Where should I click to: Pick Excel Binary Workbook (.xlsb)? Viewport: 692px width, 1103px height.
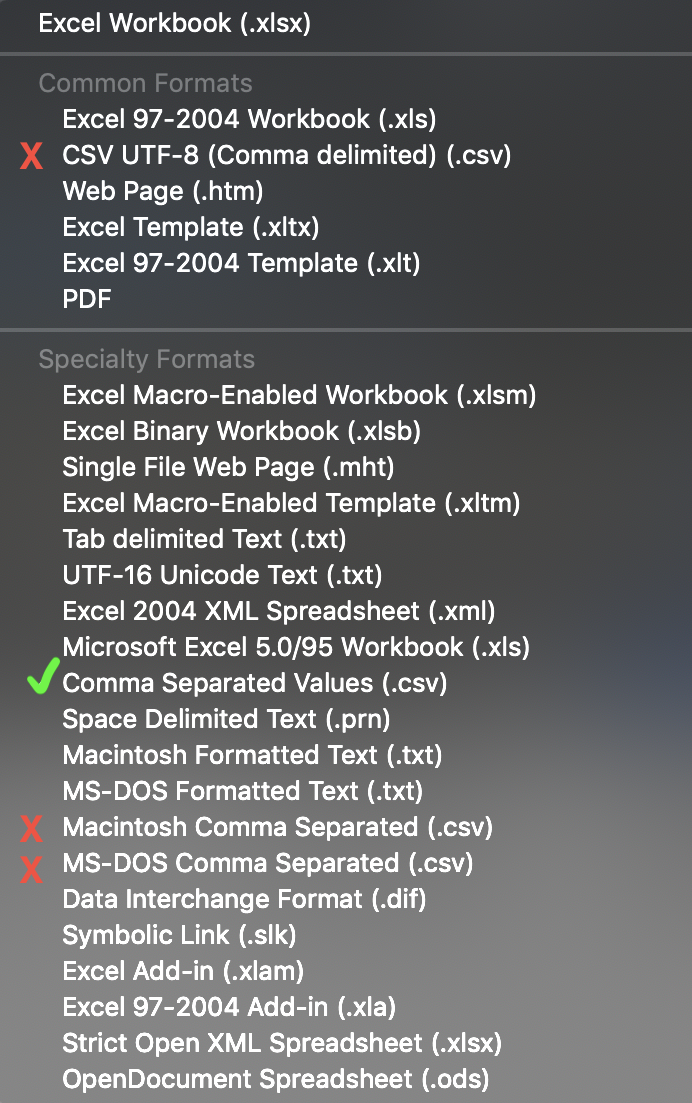pyautogui.click(x=241, y=431)
